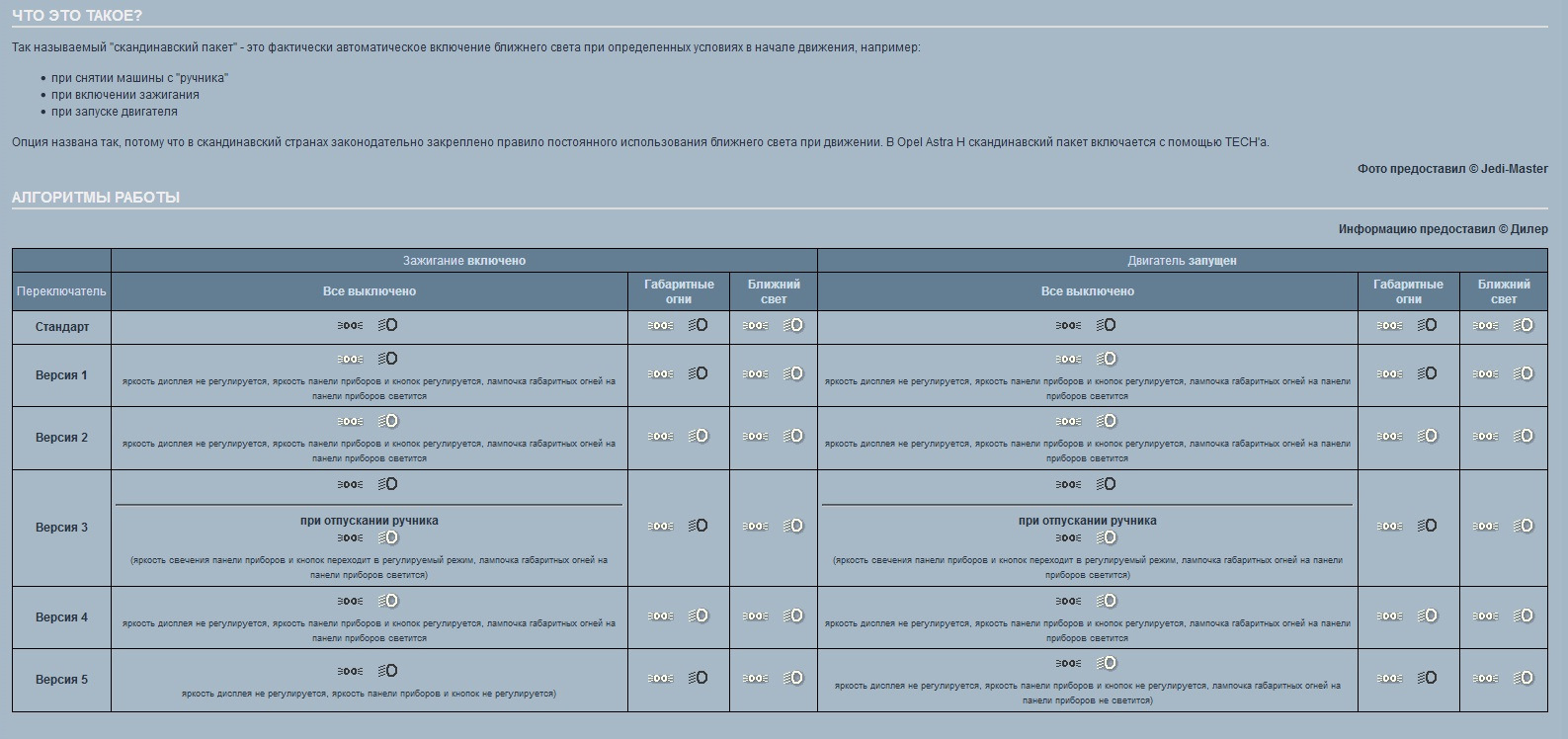Версия 4, ignition Все выключено: low beam icon

[x=387, y=601]
